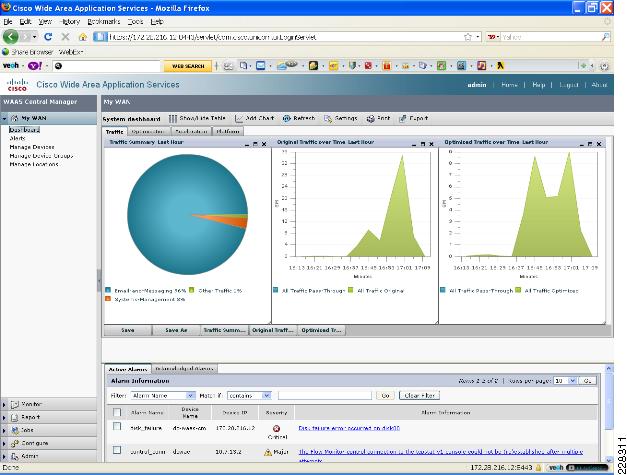
Task: Switch to the Acceleration tab
Action: (192, 131)
